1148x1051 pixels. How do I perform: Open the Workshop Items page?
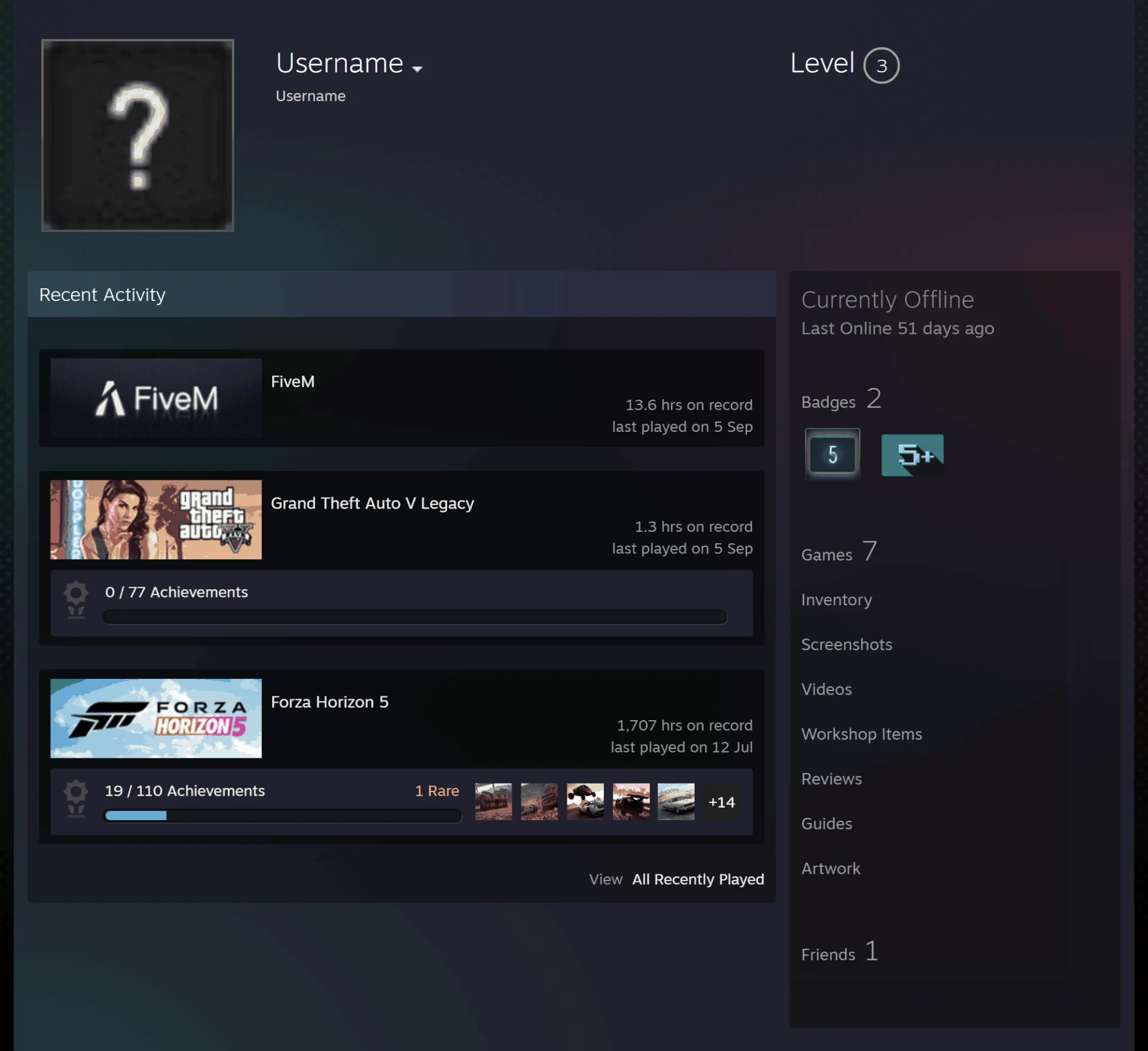click(x=862, y=734)
